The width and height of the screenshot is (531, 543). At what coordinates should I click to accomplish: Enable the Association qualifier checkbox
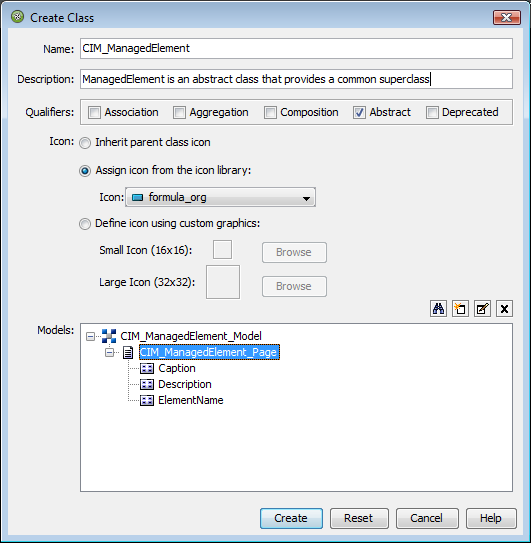pyautogui.click(x=94, y=113)
